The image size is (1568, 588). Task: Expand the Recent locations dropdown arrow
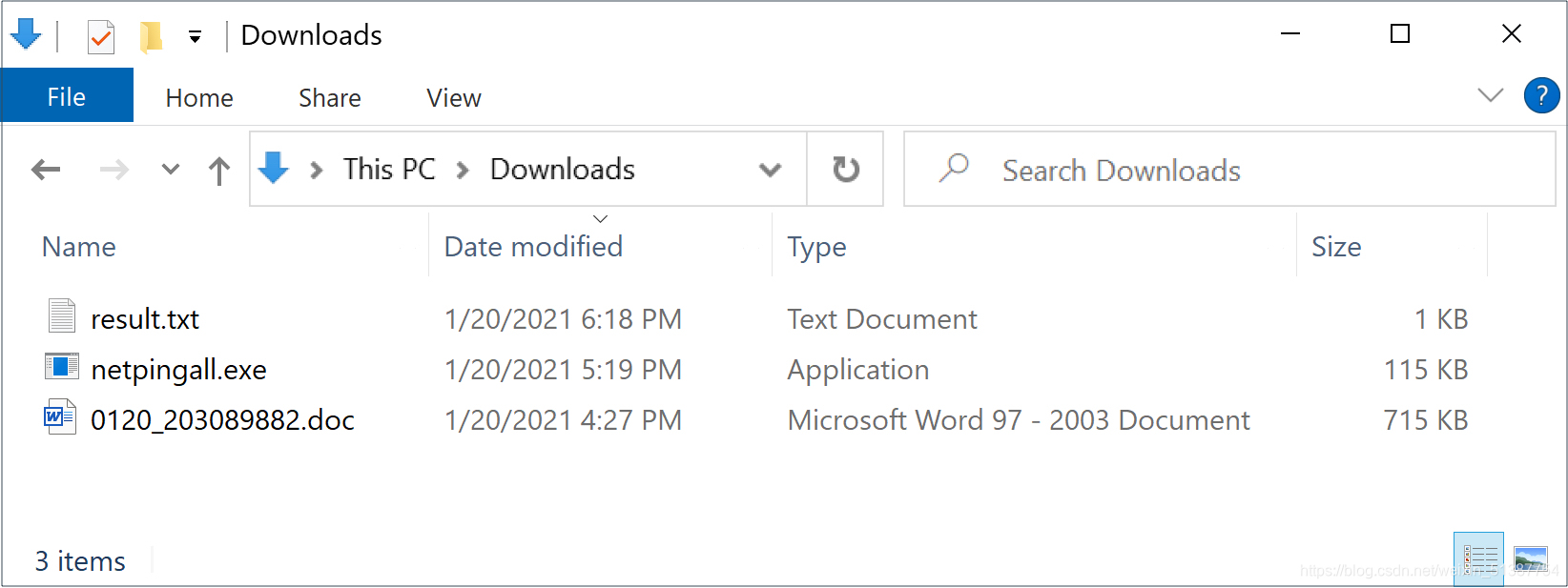coord(171,171)
